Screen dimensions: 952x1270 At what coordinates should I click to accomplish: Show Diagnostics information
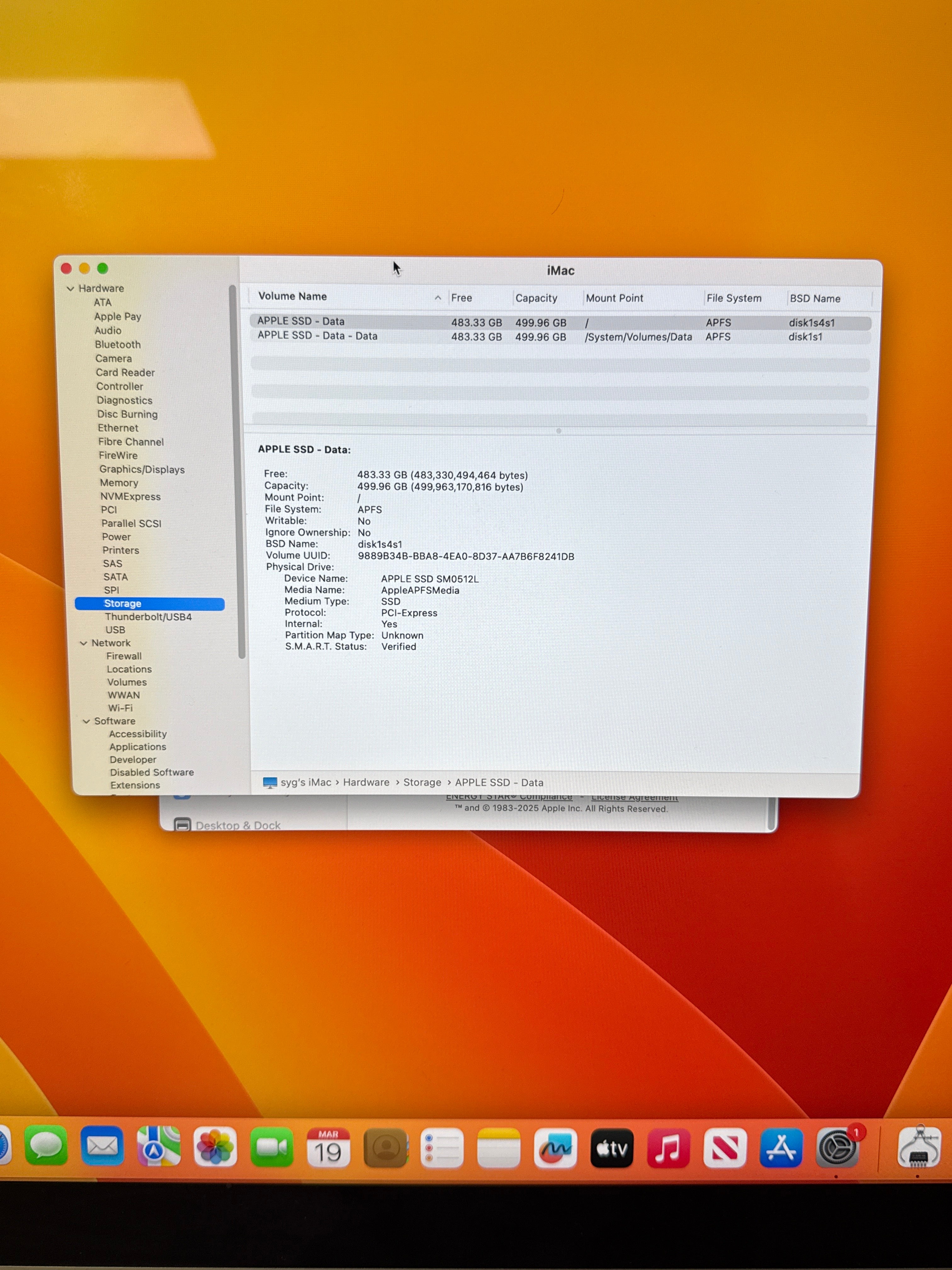point(125,401)
